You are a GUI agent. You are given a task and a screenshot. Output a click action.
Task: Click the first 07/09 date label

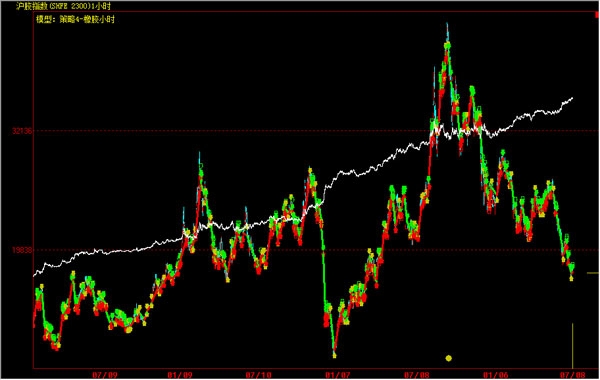[x=104, y=375]
